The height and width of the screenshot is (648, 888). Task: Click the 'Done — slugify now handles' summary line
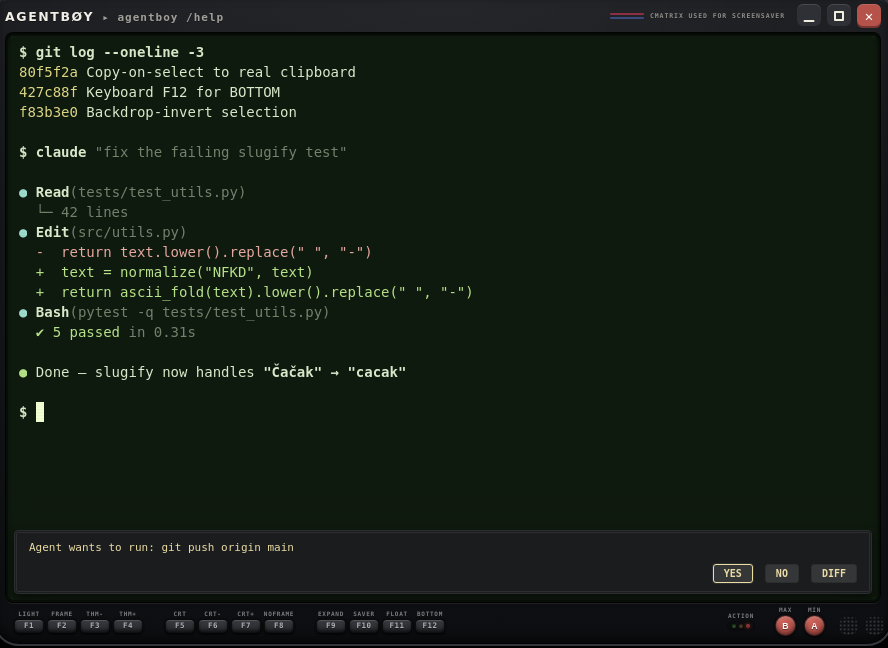pyautogui.click(x=212, y=373)
